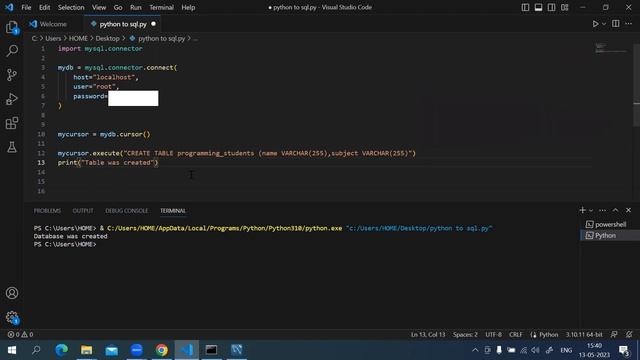Add a new terminal with plus icon
The width and height of the screenshot is (640, 360).
click(582, 210)
